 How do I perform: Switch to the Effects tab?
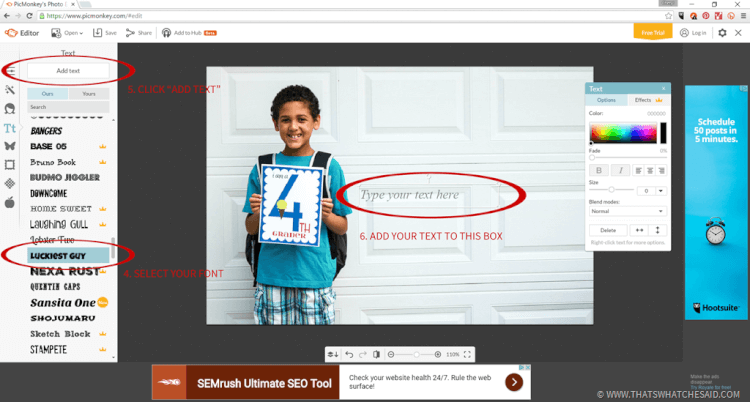point(648,100)
